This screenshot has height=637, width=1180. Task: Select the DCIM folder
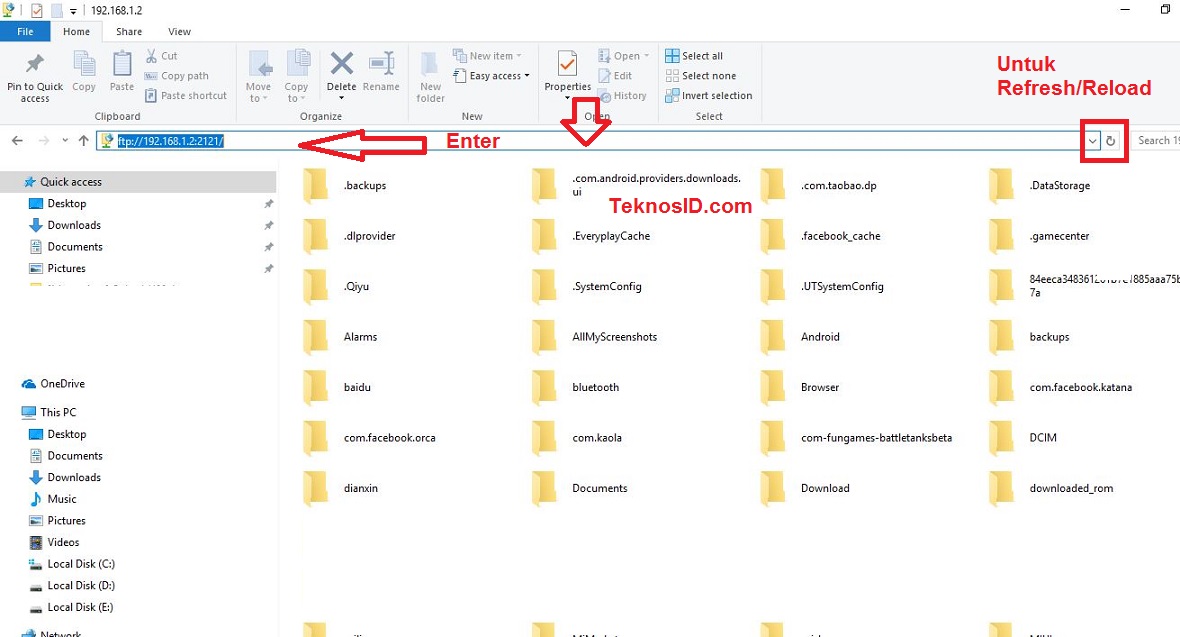(x=1042, y=438)
